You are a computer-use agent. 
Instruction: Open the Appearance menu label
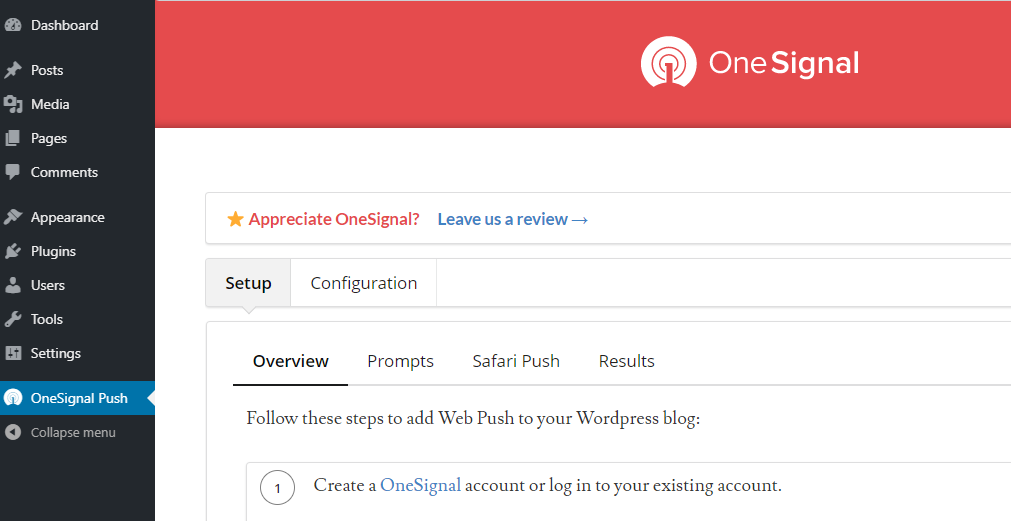tap(68, 217)
